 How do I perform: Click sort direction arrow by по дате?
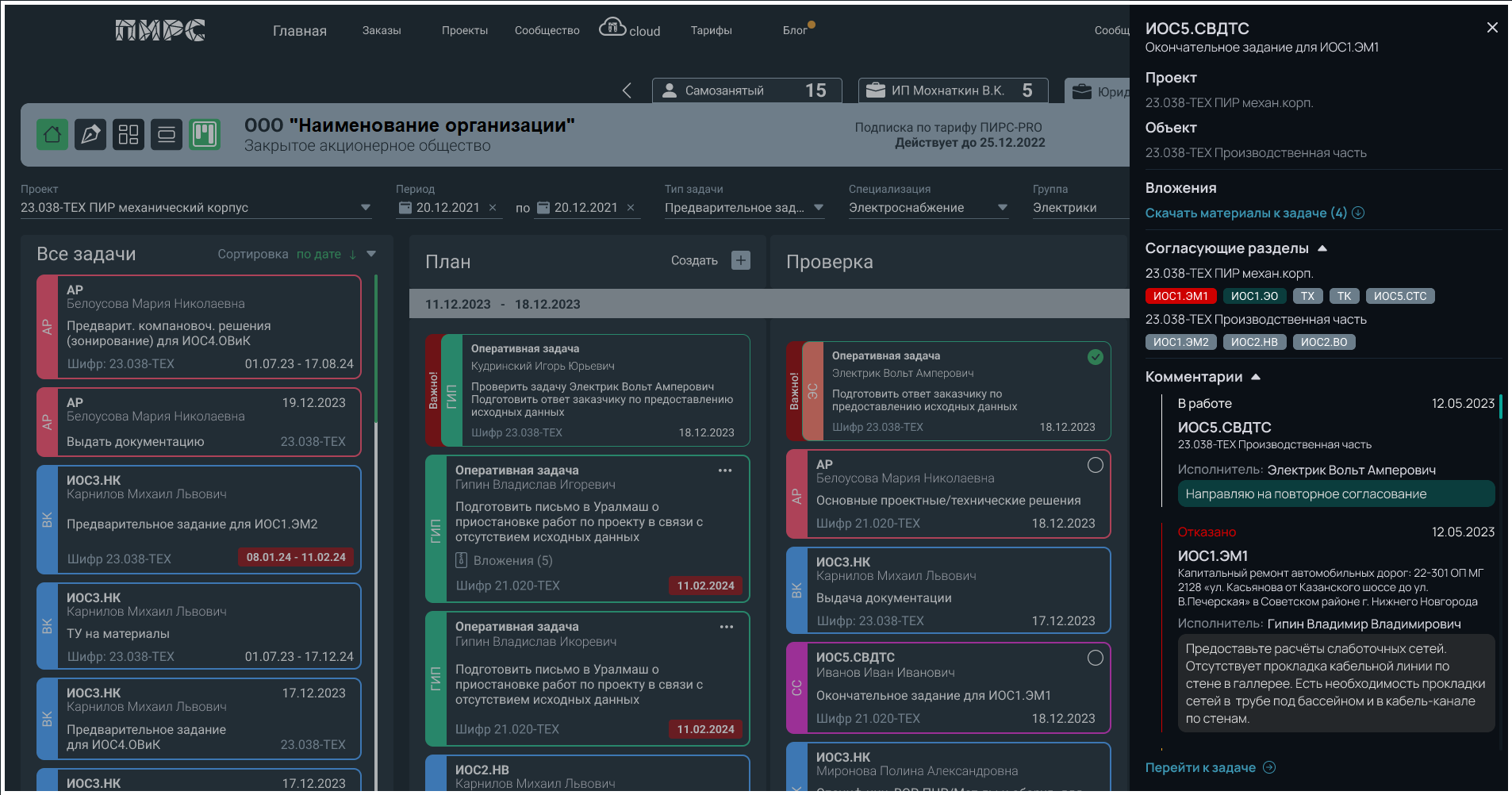click(352, 255)
